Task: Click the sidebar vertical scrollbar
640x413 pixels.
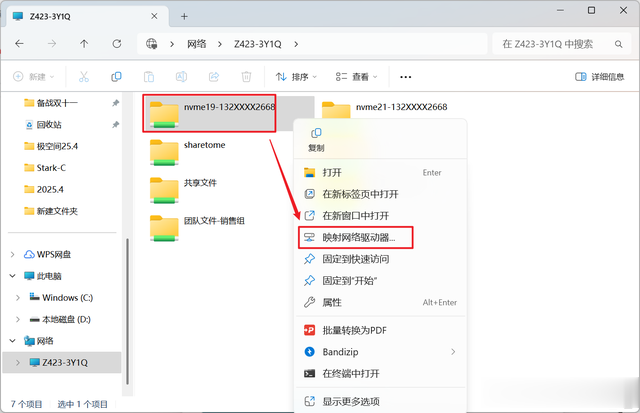Action: tap(127, 311)
